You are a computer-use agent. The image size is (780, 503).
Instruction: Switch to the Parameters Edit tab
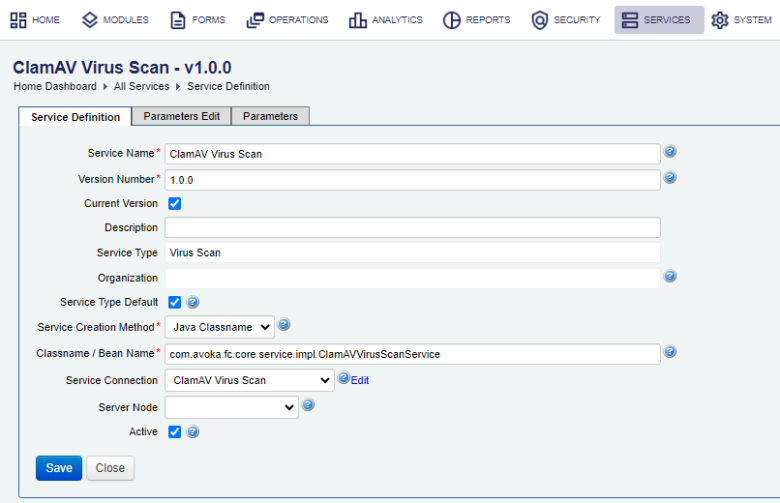point(182,116)
